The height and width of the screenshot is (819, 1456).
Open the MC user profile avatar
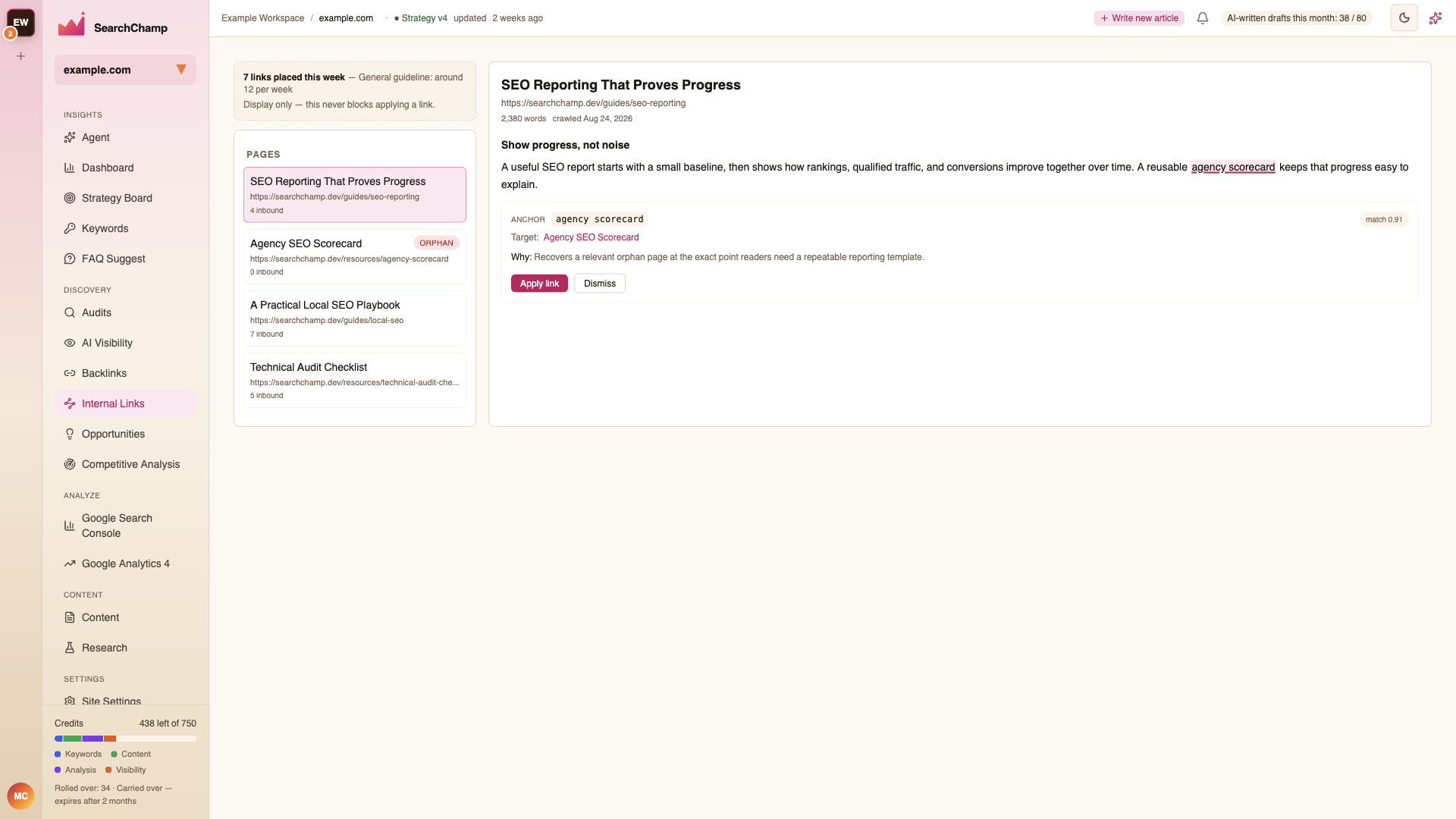(20, 796)
